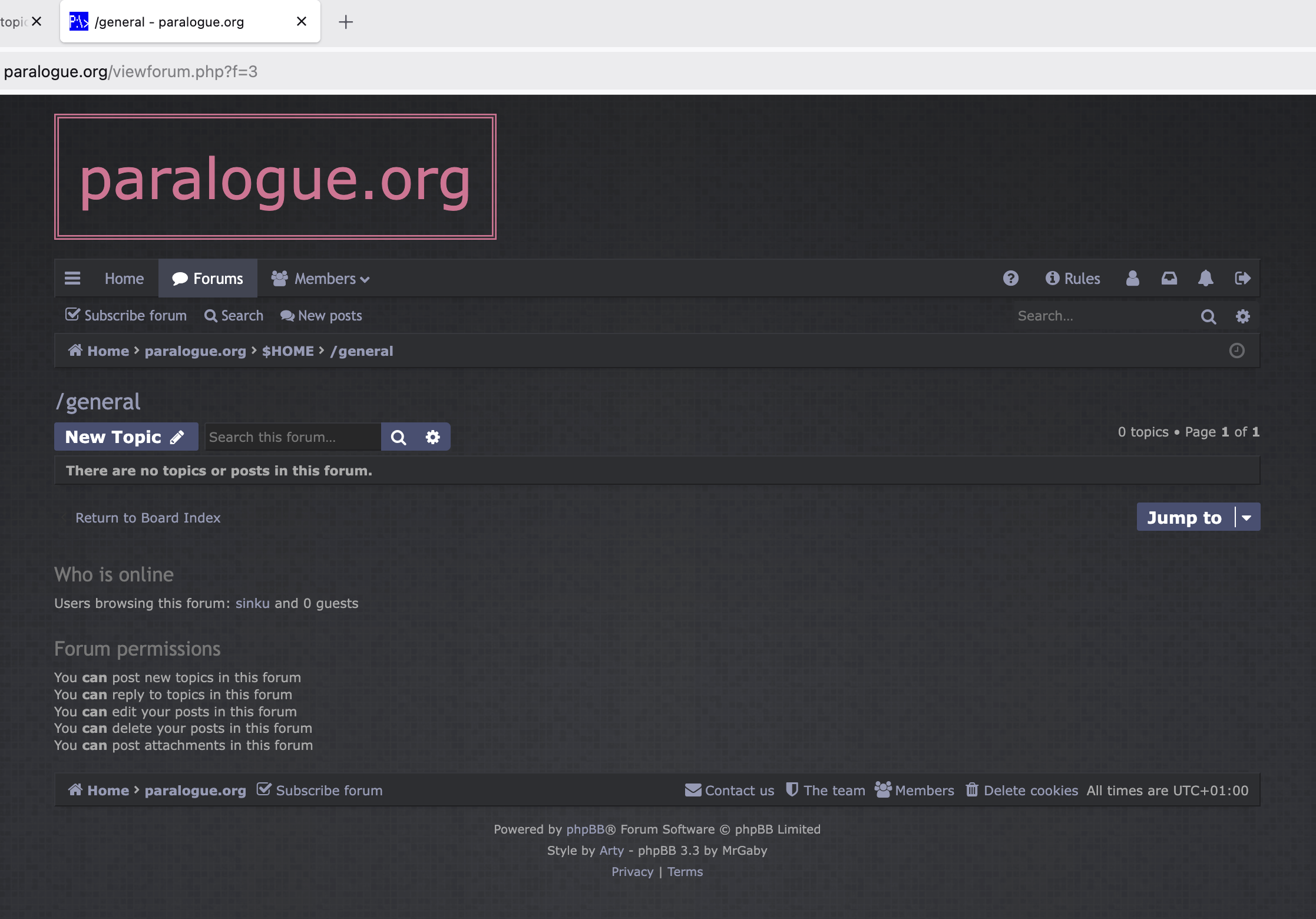Select the Forums nav tab
Screen dimensions: 1316x919
(207, 279)
